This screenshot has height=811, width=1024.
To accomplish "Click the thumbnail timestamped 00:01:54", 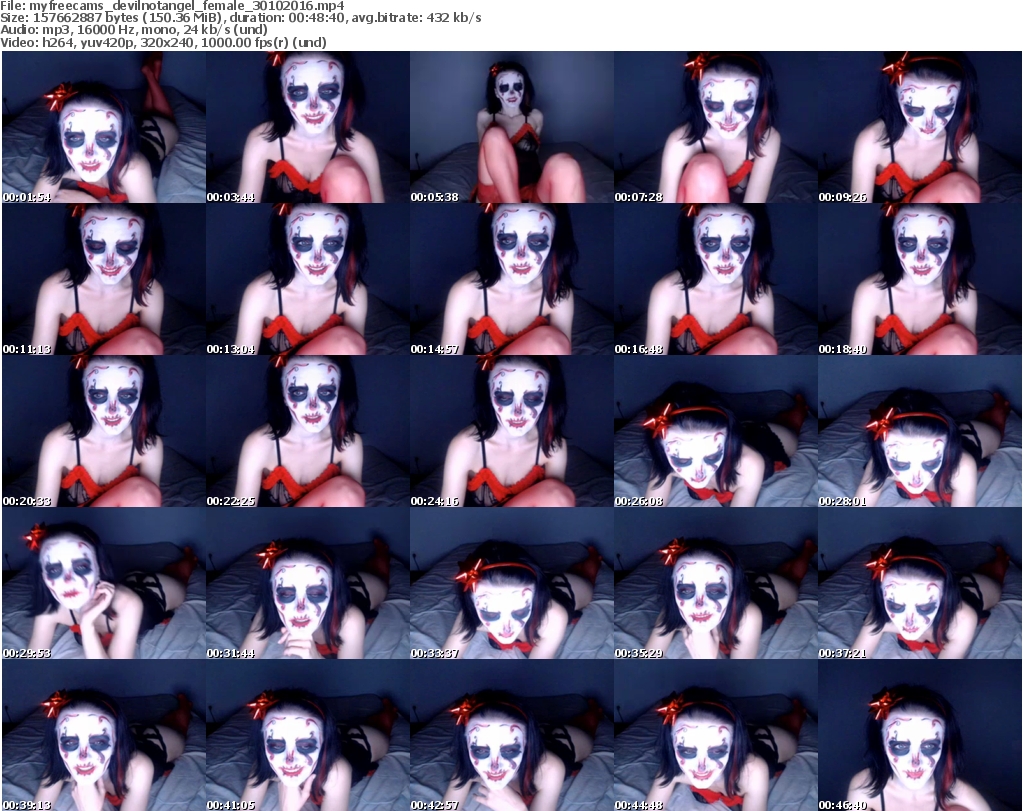I will 103,127.
